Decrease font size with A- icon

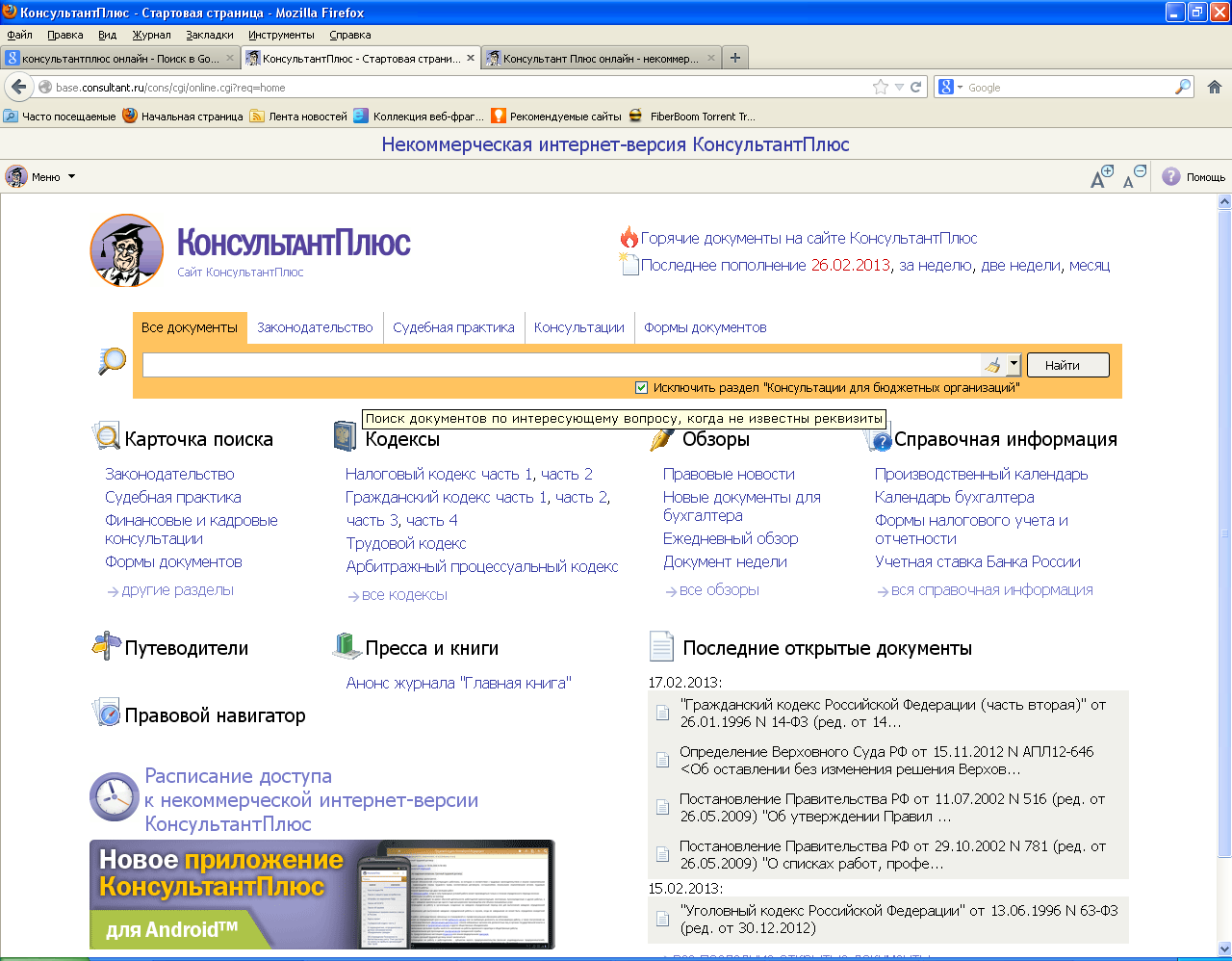[1135, 176]
